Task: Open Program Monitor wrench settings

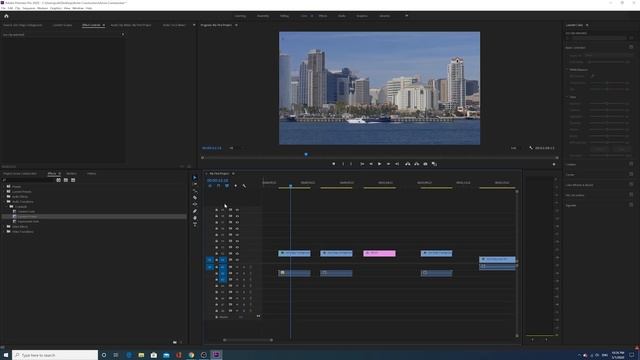Action: pos(531,148)
